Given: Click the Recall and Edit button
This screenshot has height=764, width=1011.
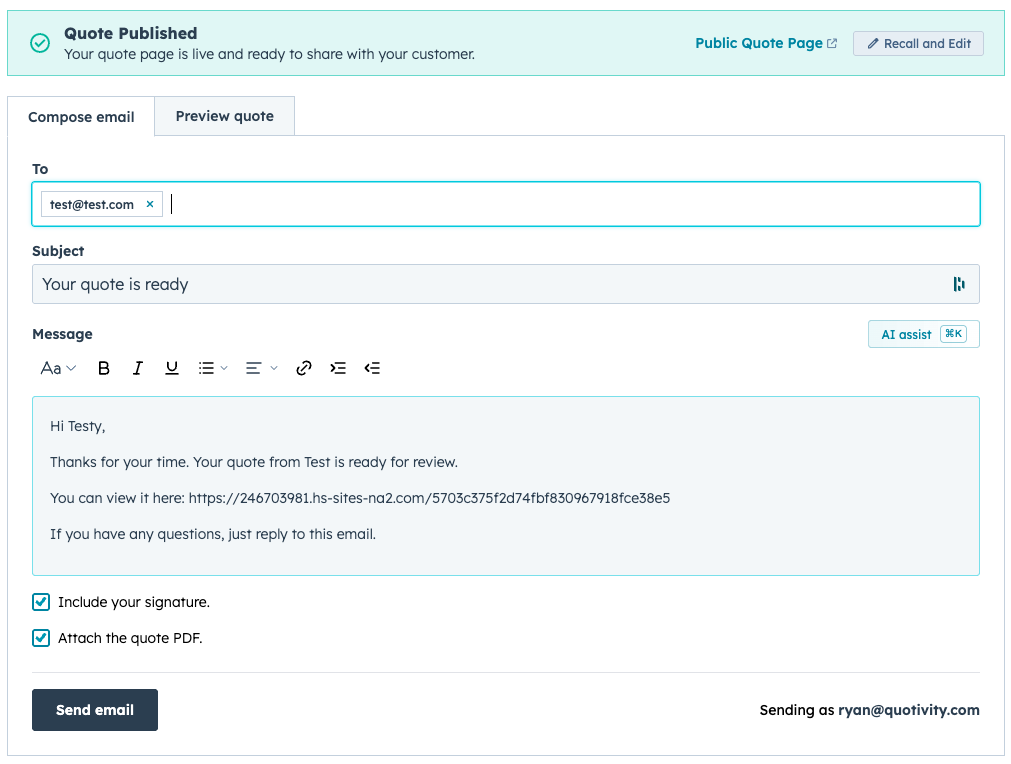Looking at the screenshot, I should (x=918, y=43).
